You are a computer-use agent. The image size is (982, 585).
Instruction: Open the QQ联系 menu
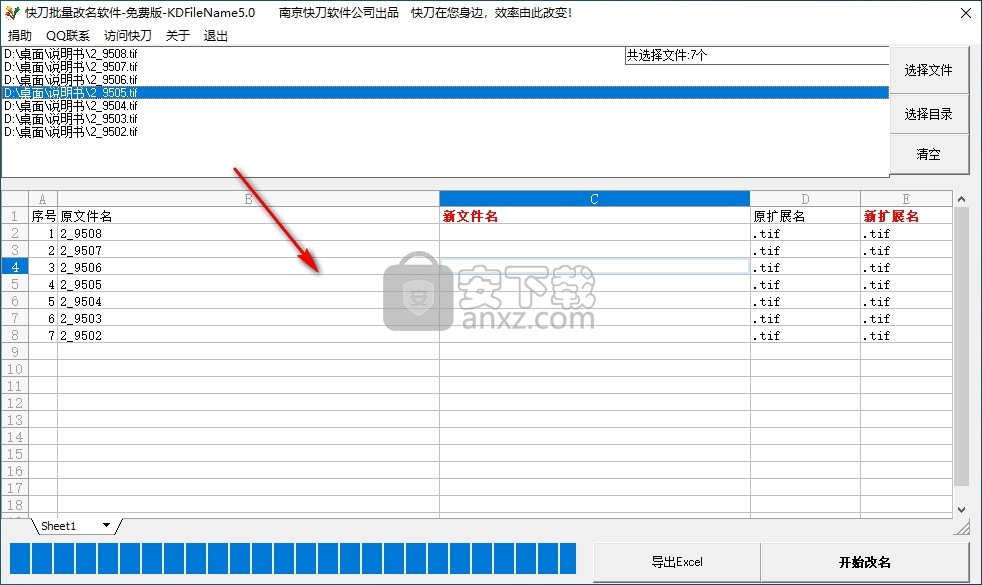(x=68, y=36)
